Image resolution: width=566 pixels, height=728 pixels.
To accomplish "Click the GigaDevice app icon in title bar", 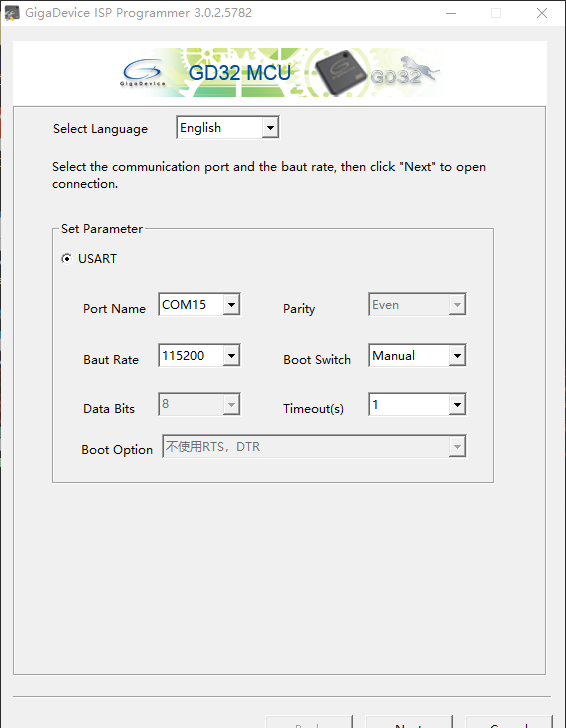I will (x=12, y=13).
